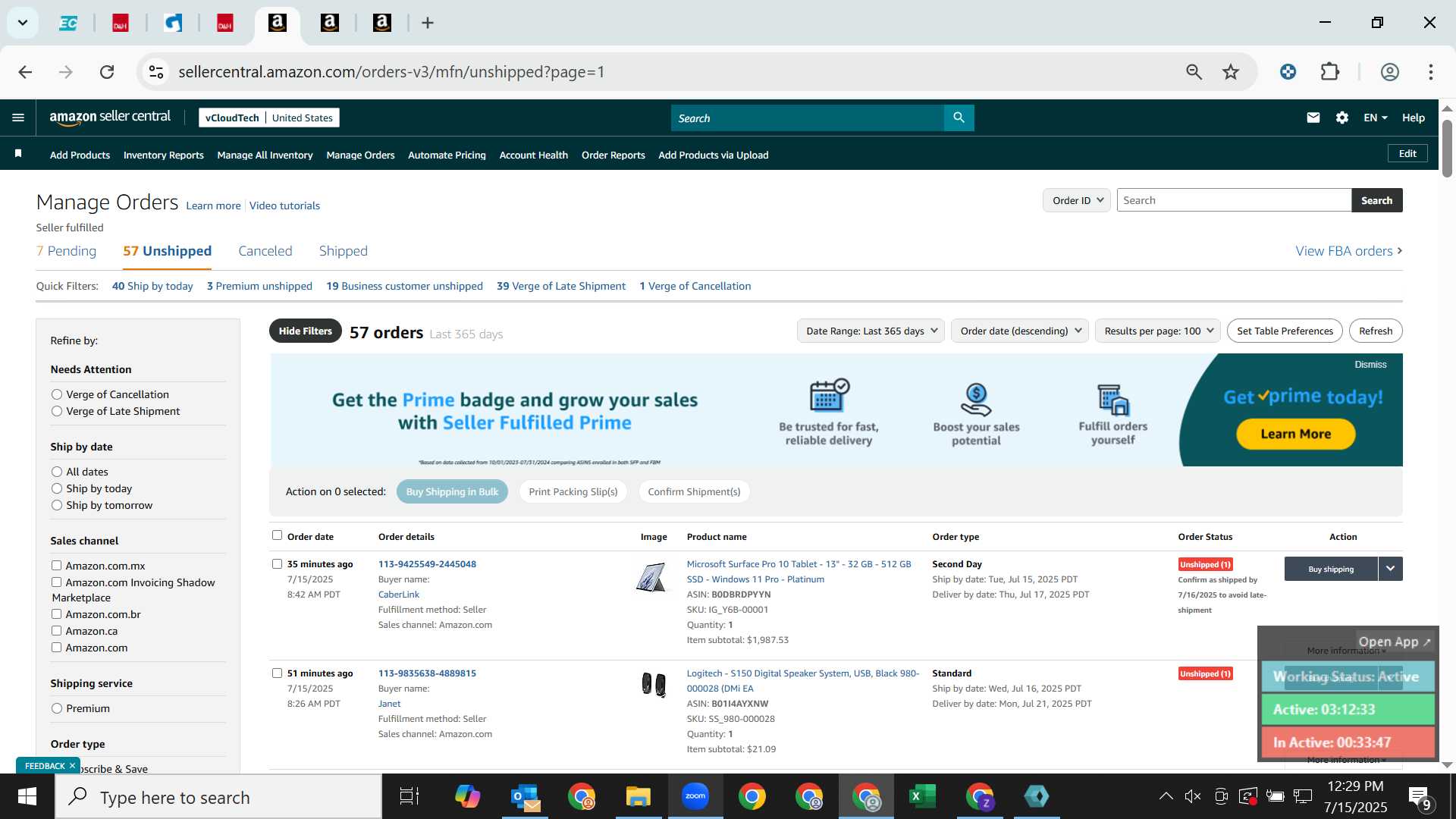Select the Ship by today radio option
1456x819 pixels.
tap(57, 488)
